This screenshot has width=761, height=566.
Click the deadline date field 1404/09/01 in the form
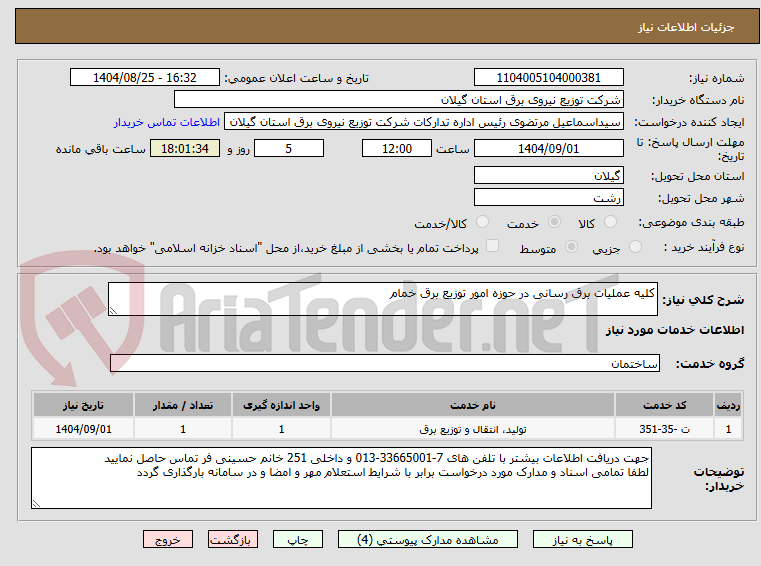pos(548,149)
